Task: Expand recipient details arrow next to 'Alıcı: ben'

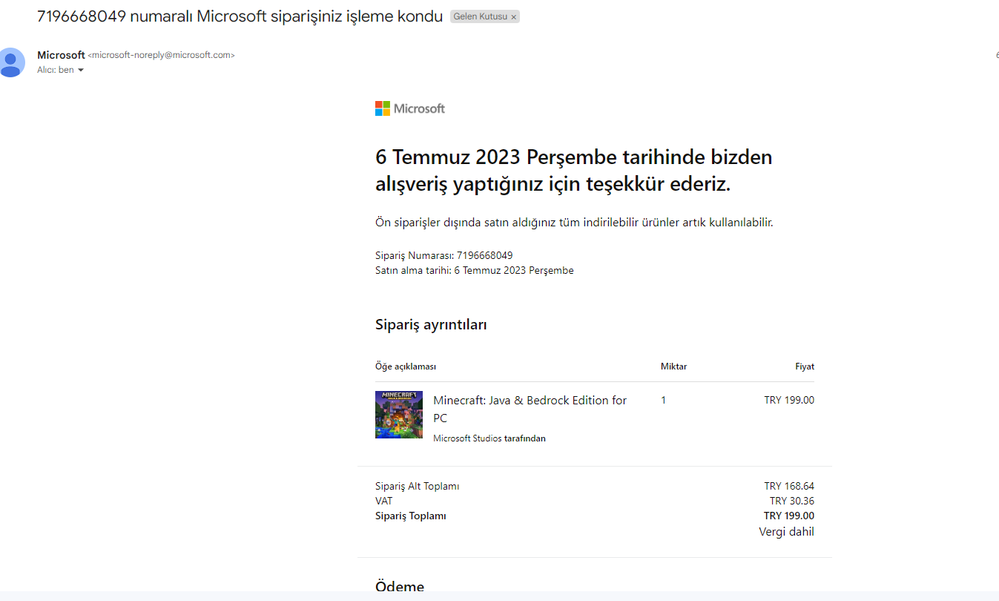Action: pos(81,70)
